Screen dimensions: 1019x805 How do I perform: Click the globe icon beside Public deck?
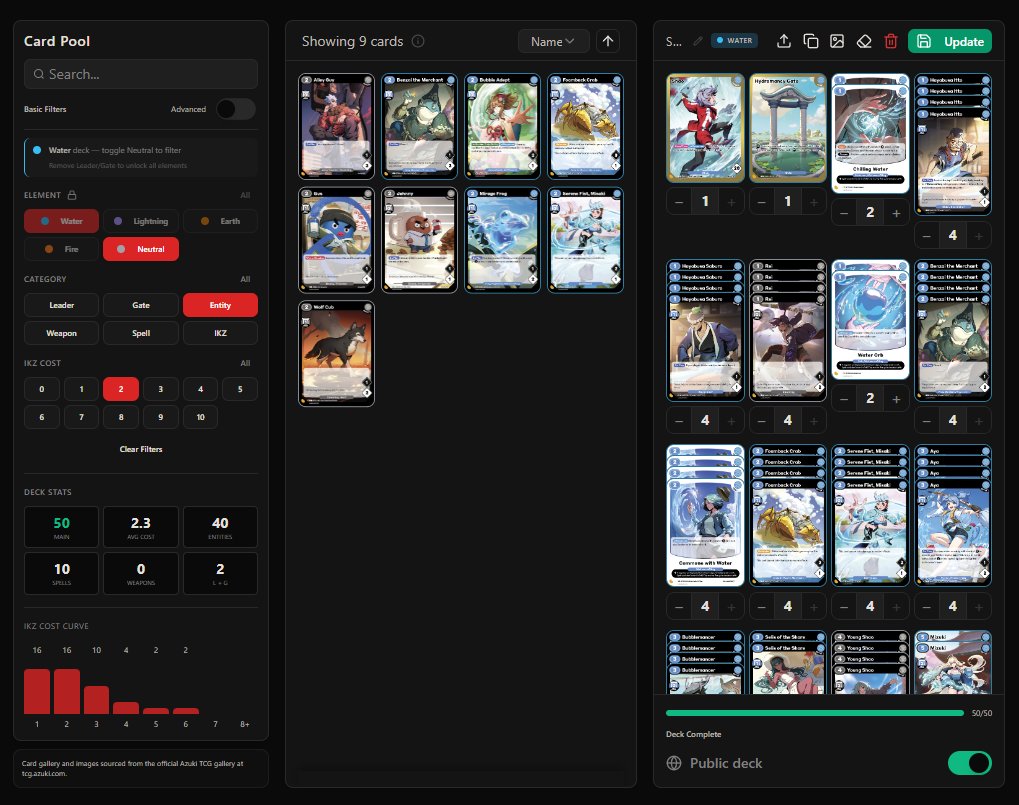pos(674,763)
